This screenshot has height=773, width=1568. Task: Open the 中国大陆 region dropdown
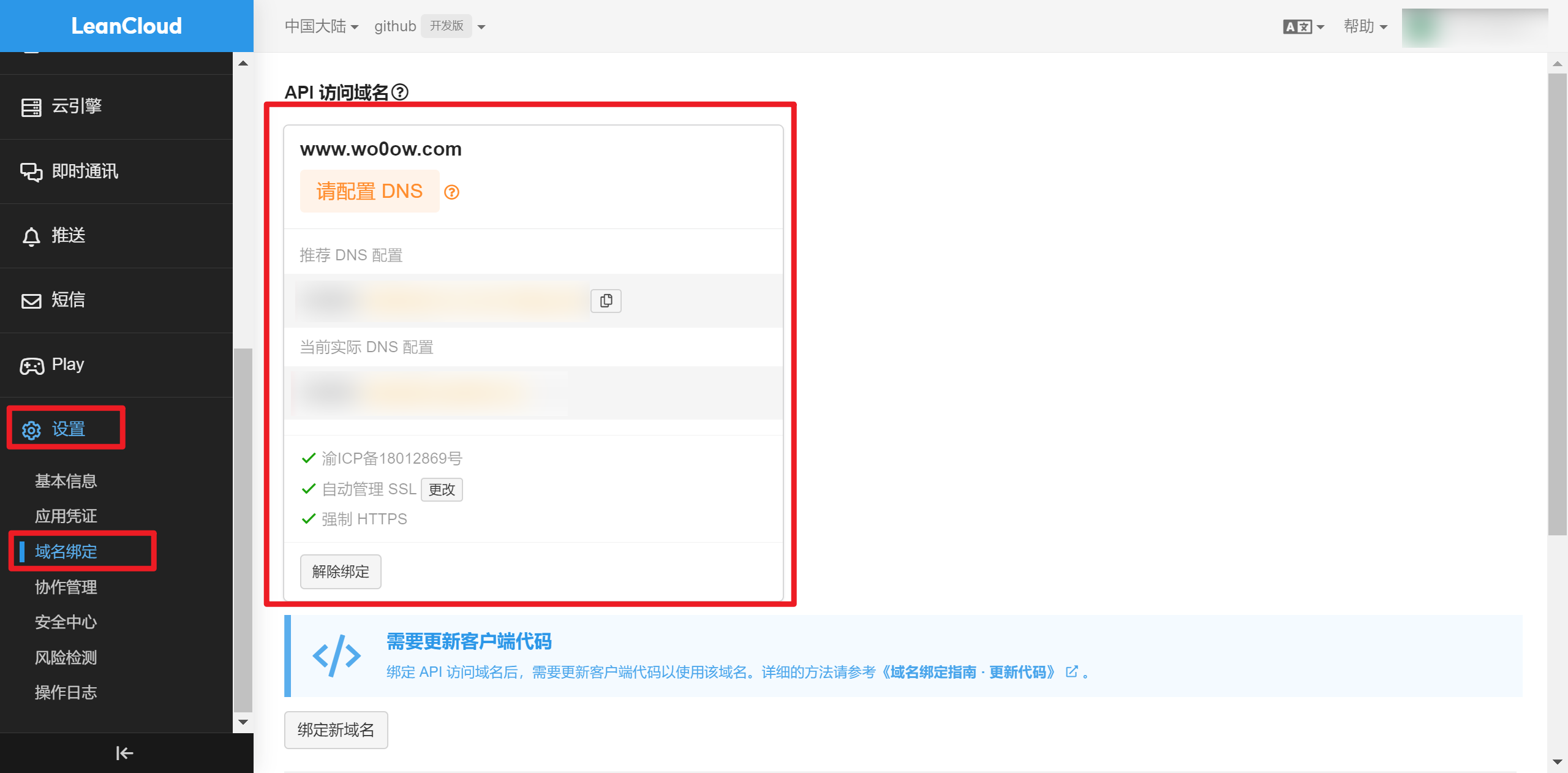tap(322, 26)
